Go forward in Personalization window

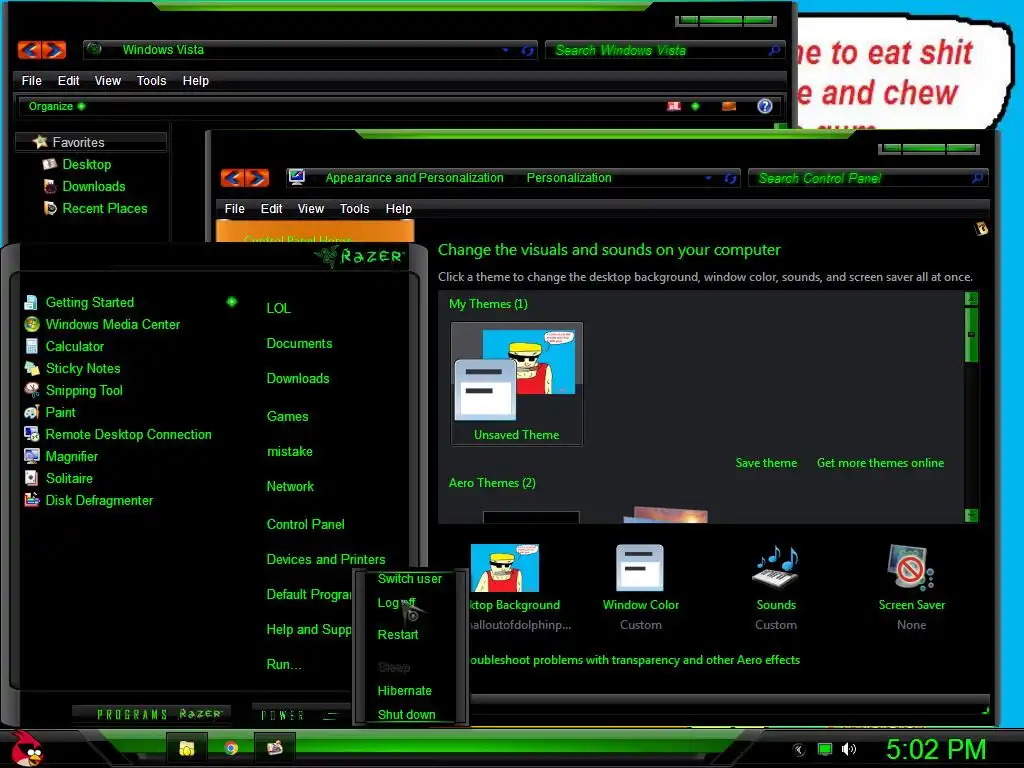click(x=257, y=178)
